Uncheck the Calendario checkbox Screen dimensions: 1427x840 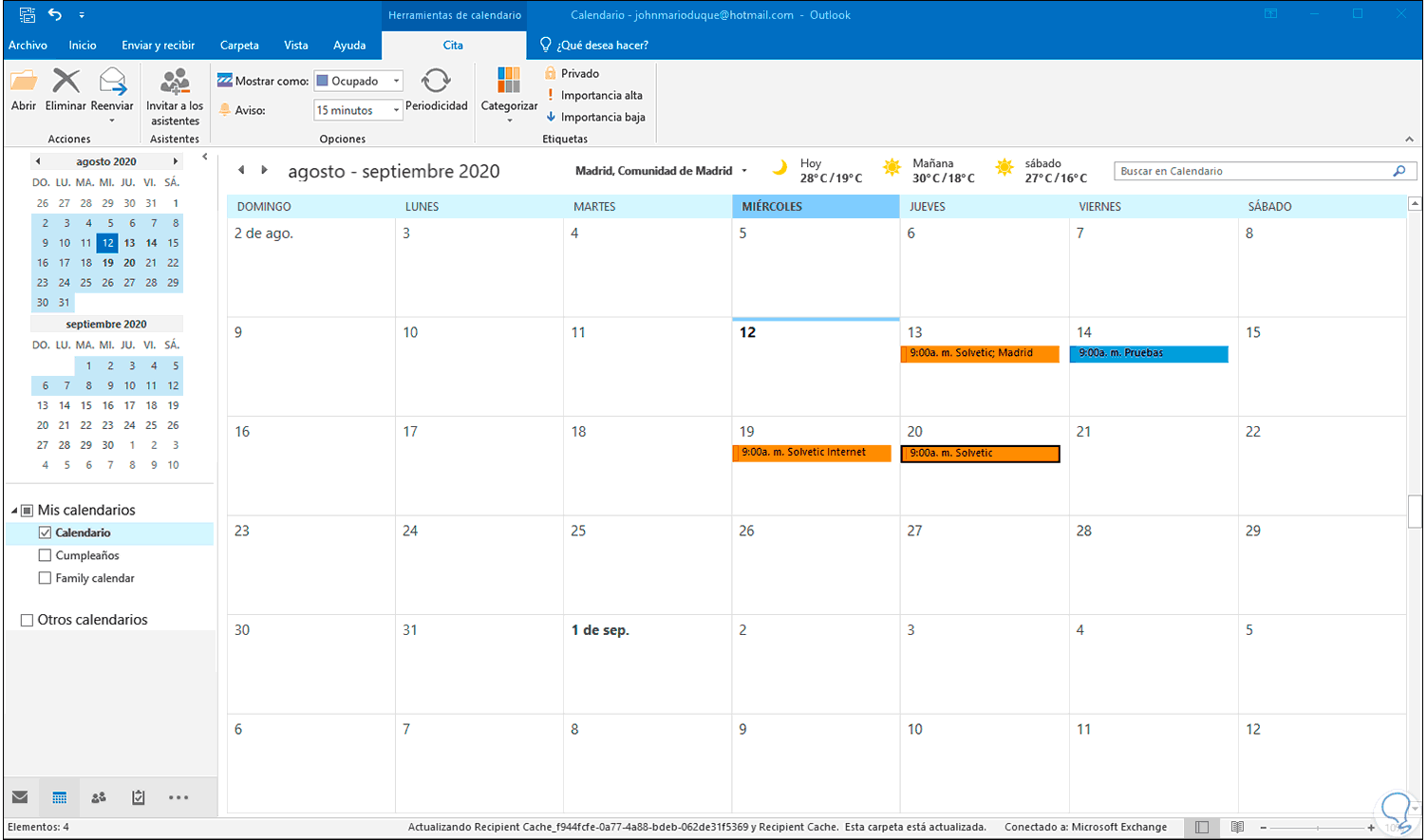[45, 532]
